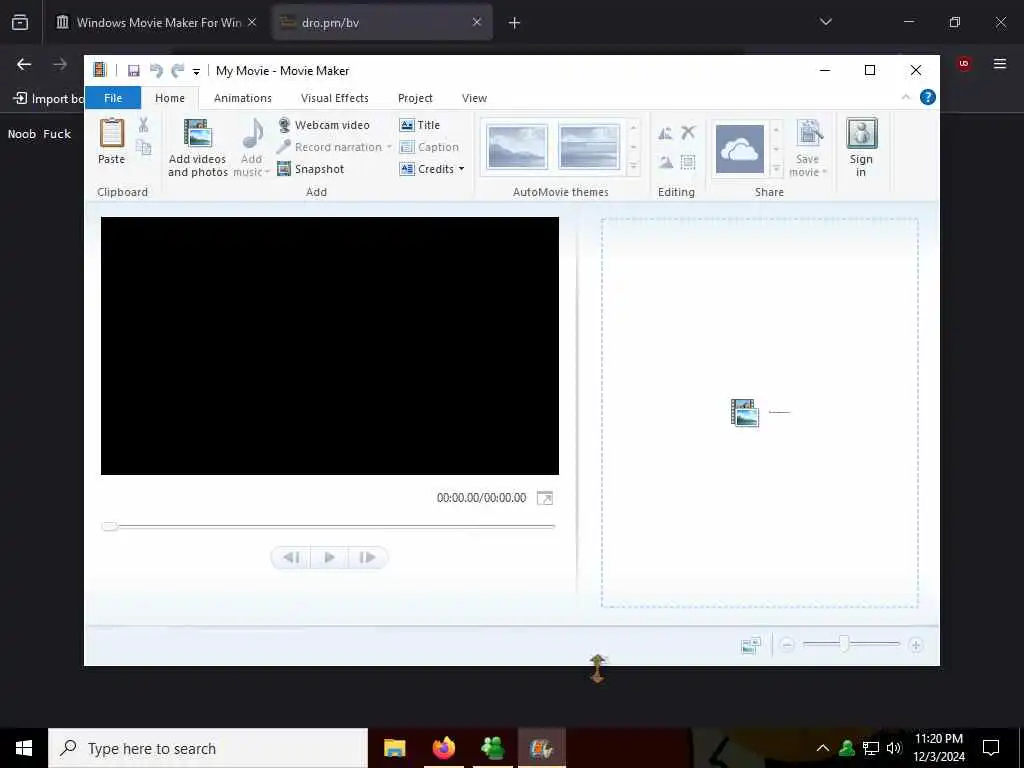Image resolution: width=1024 pixels, height=768 pixels.
Task: Step to next frame
Action: [368, 558]
